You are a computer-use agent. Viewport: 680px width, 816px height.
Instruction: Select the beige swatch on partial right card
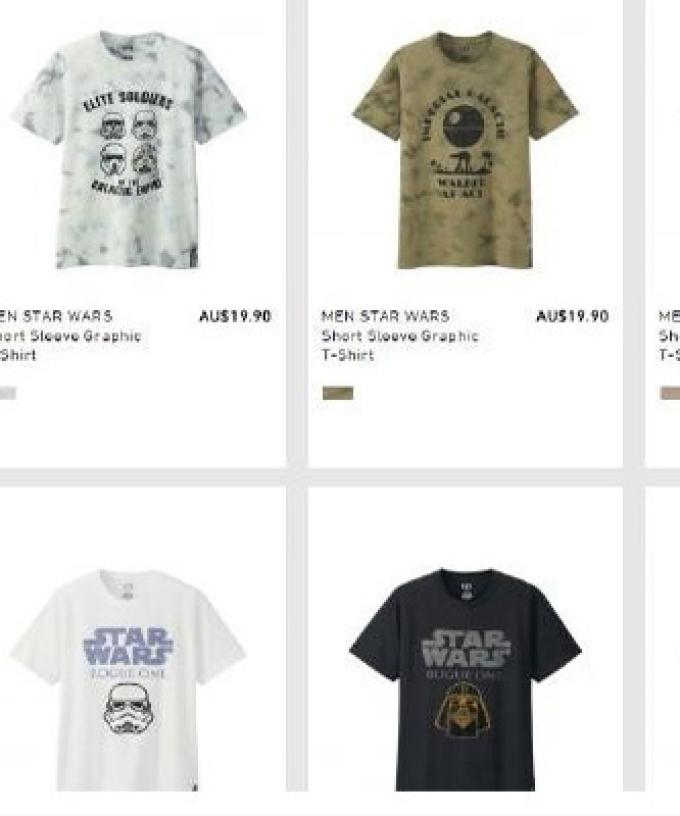(x=670, y=393)
